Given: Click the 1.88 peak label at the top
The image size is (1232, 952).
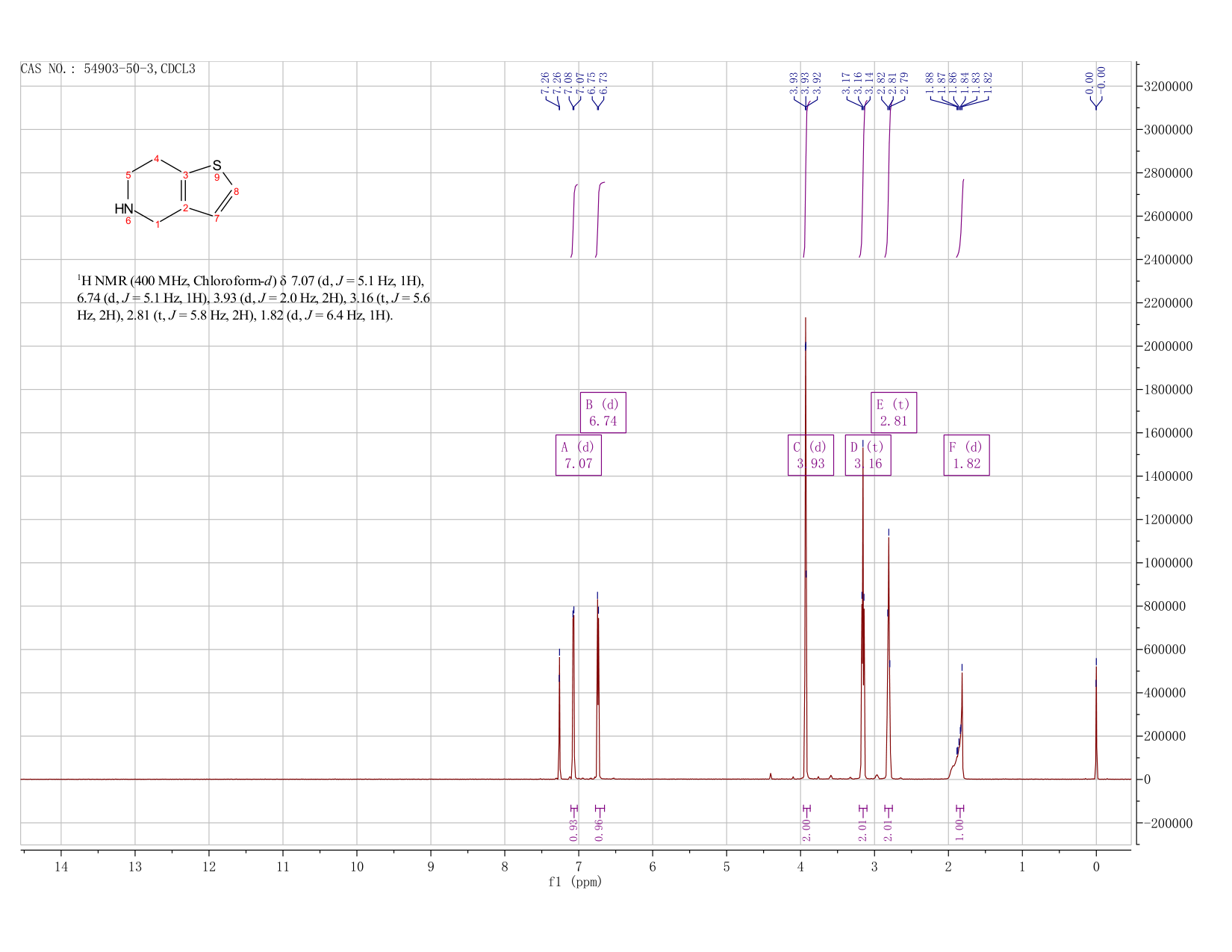Looking at the screenshot, I should click(x=930, y=84).
